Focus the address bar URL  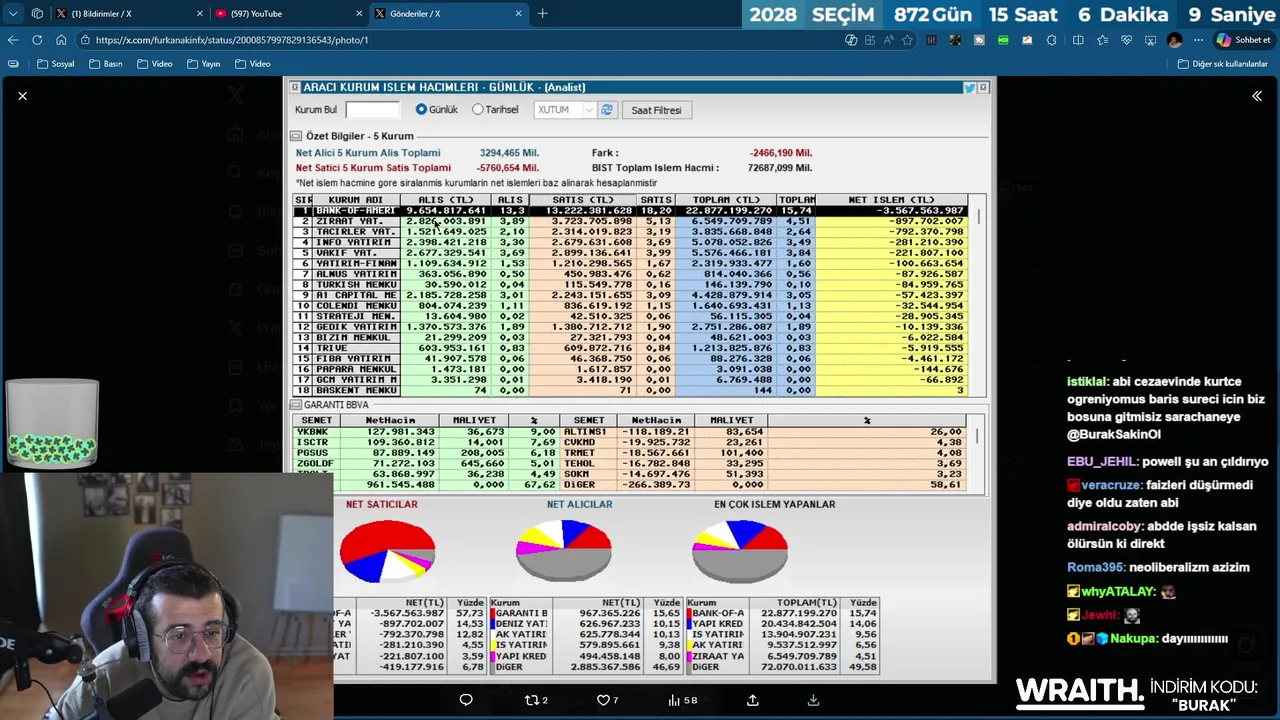click(232, 40)
